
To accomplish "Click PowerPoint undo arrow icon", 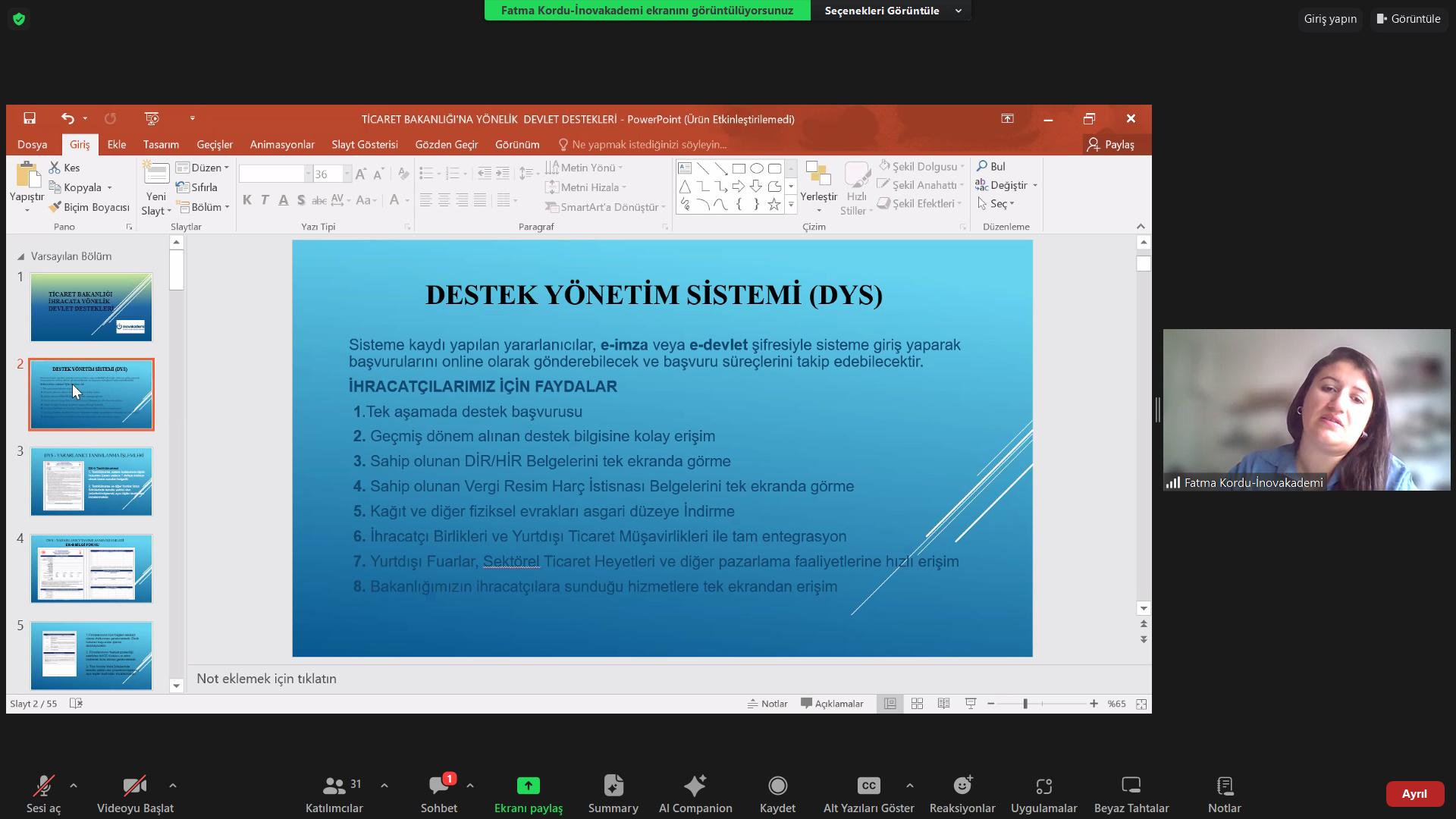I will pos(67,118).
